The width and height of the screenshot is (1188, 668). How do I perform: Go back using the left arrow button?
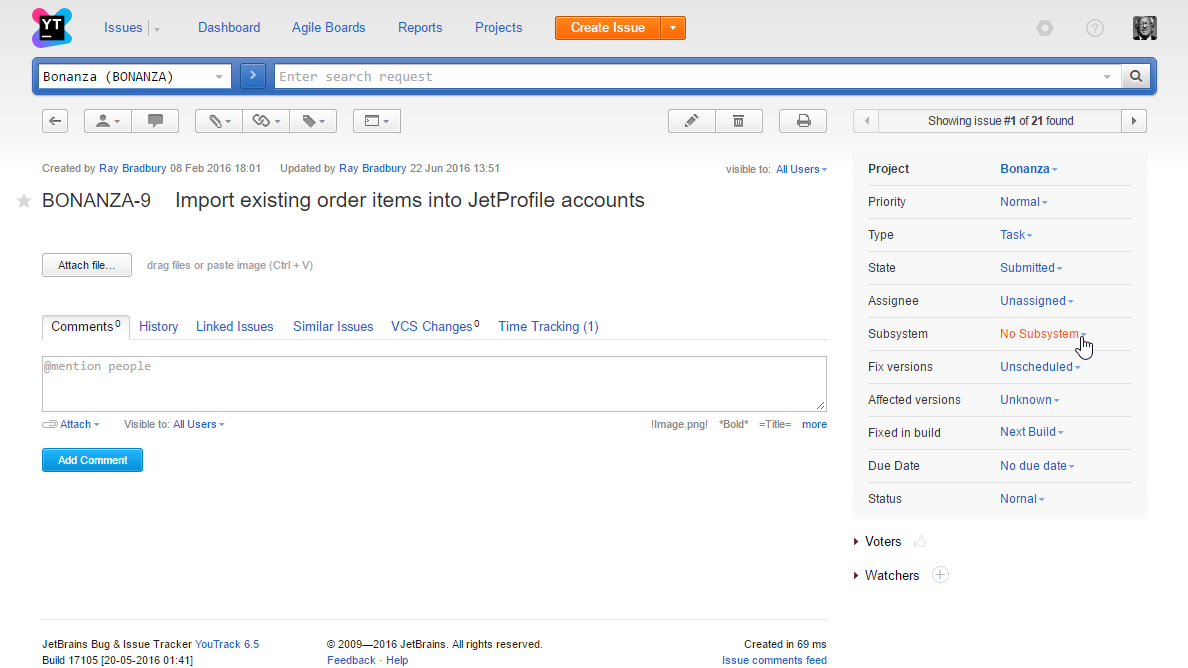coord(55,121)
